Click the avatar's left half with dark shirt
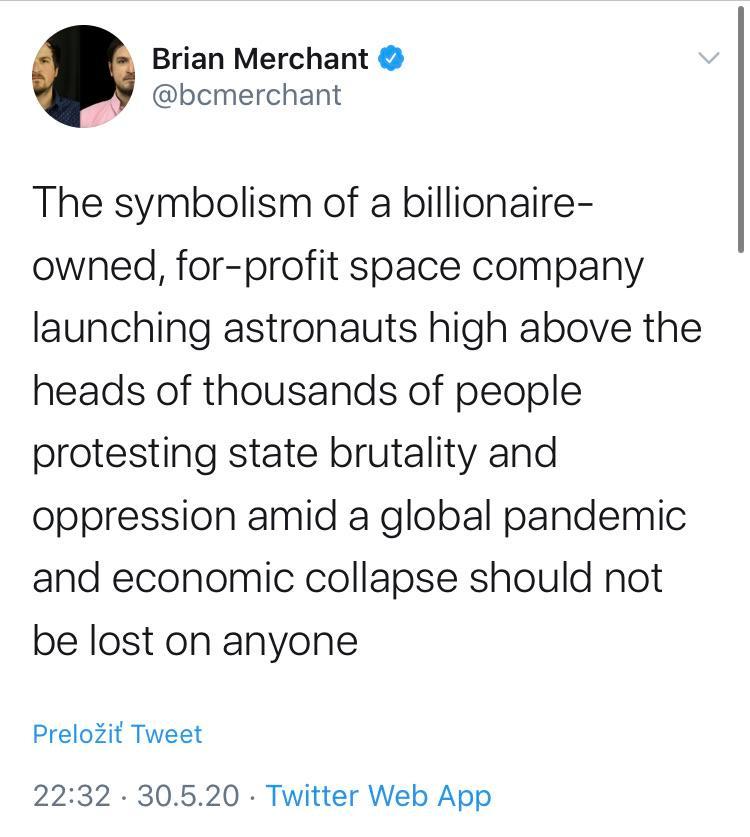The height and width of the screenshot is (837, 750). tap(57, 78)
